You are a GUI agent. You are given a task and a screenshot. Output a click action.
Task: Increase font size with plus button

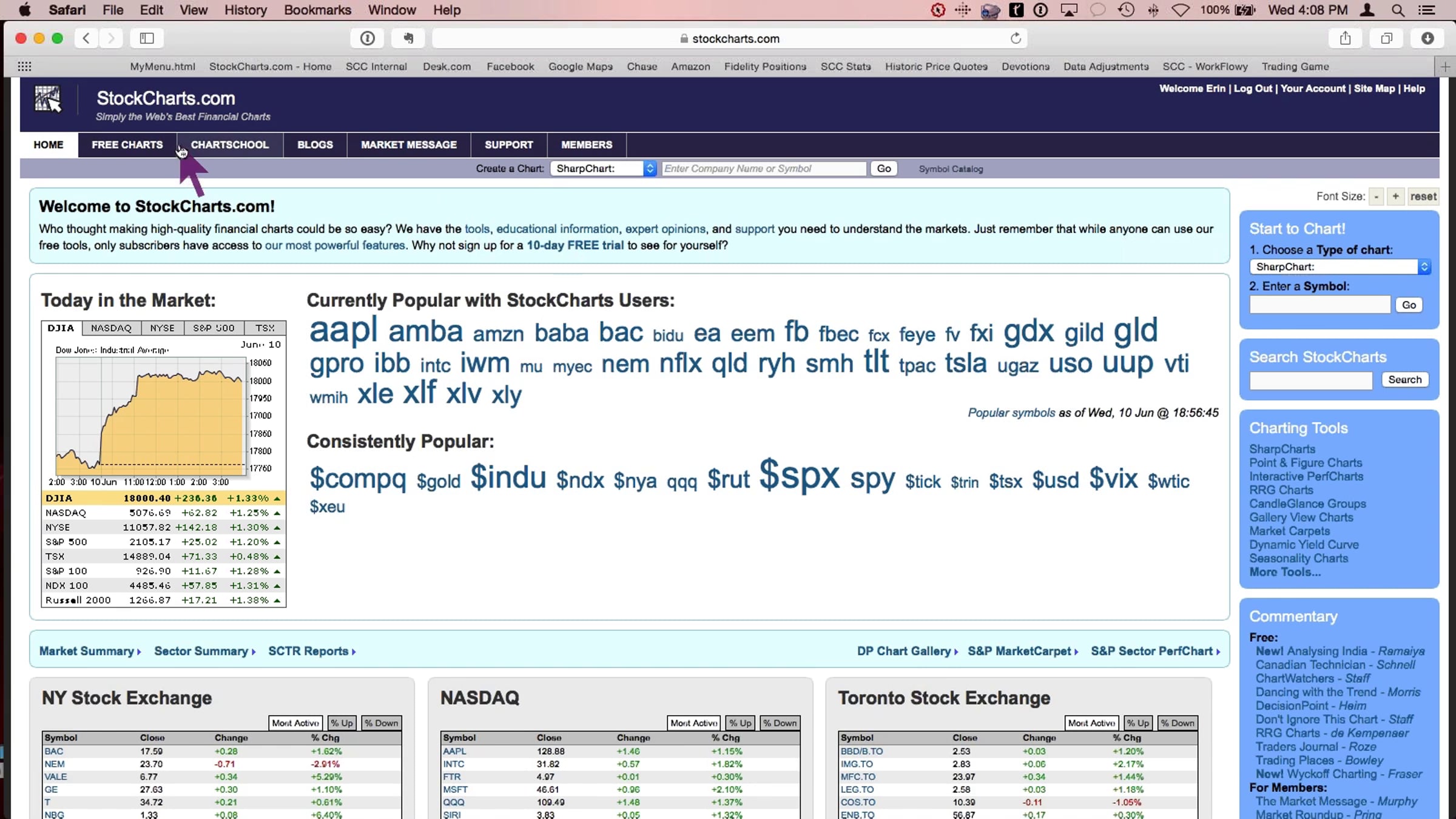[x=1395, y=197]
